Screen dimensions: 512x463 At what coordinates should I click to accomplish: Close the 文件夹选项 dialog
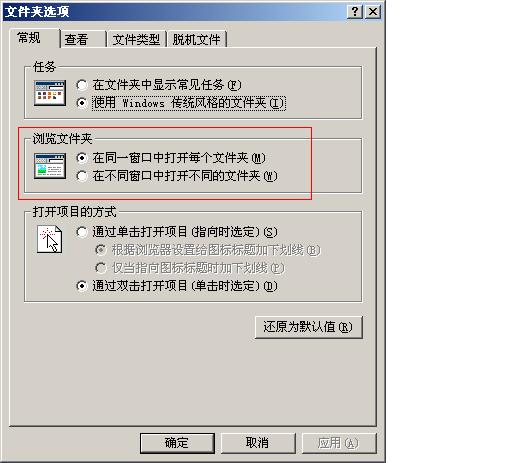pyautogui.click(x=373, y=12)
